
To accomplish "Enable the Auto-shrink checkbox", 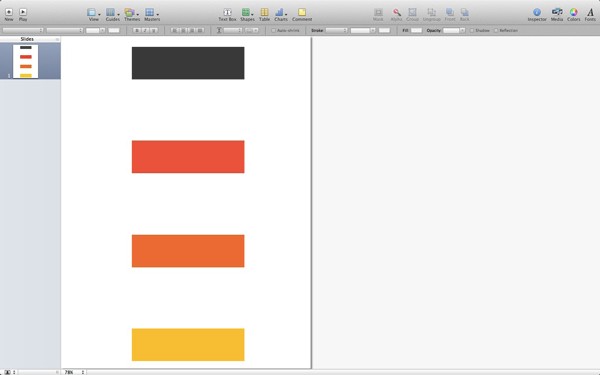I will 273,30.
